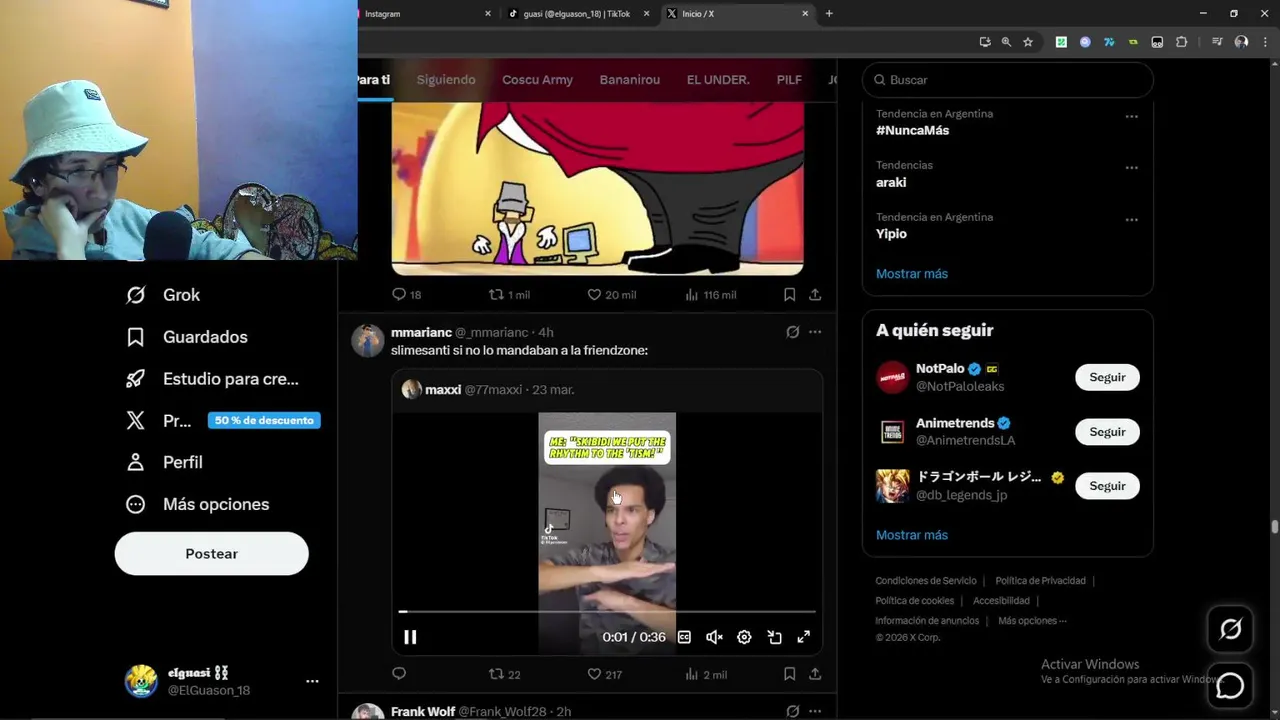Open browser zoom magnifier icon
Image resolution: width=1280 pixels, height=720 pixels.
point(1006,42)
